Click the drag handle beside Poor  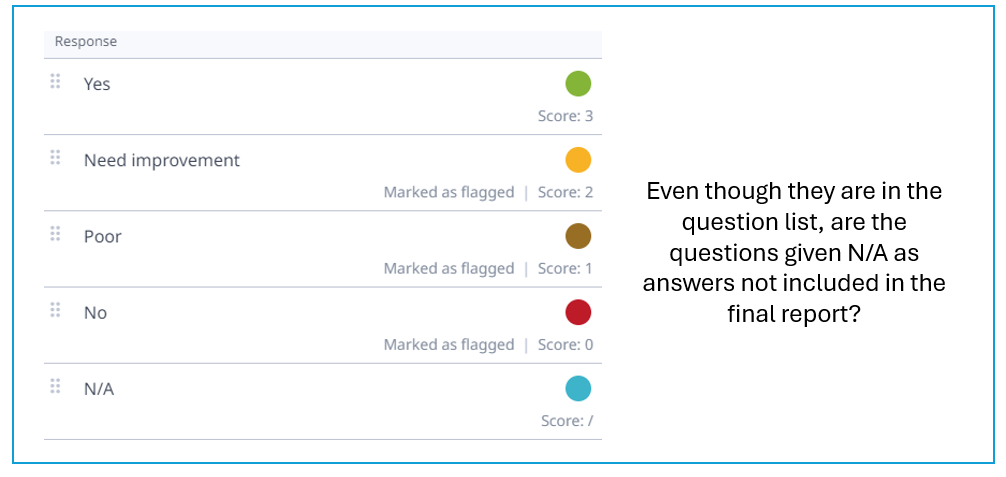(x=56, y=234)
